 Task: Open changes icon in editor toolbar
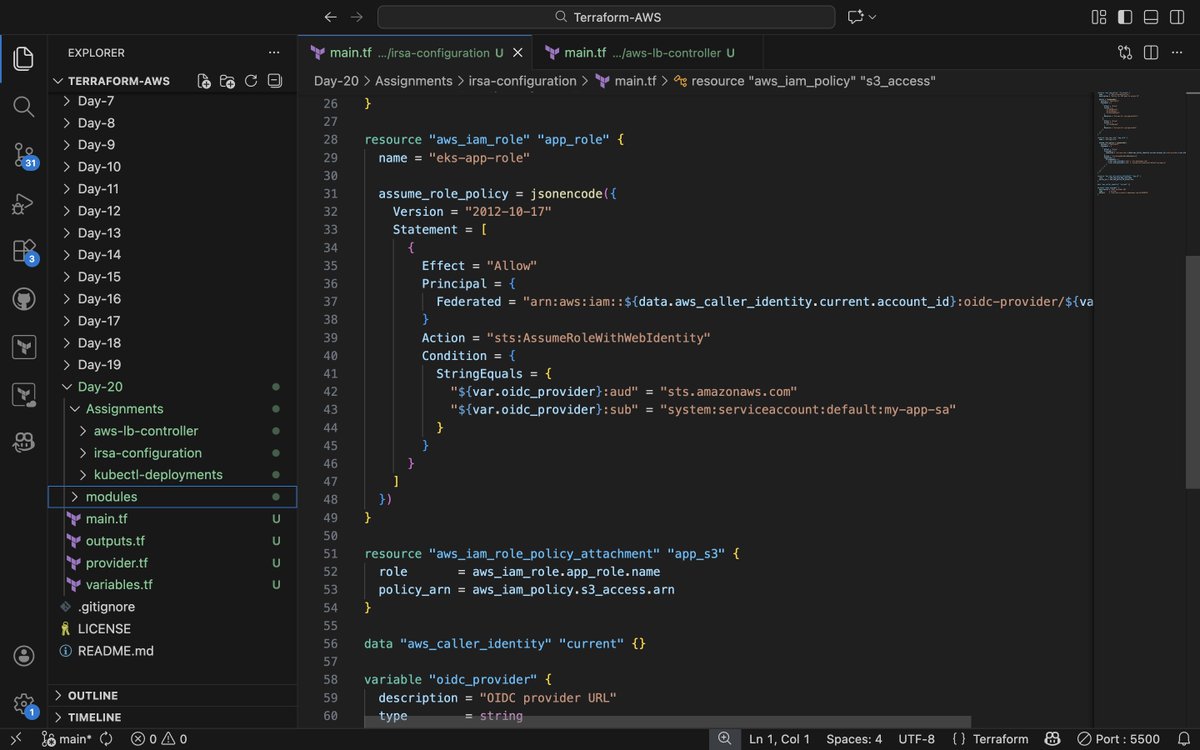tap(1125, 53)
